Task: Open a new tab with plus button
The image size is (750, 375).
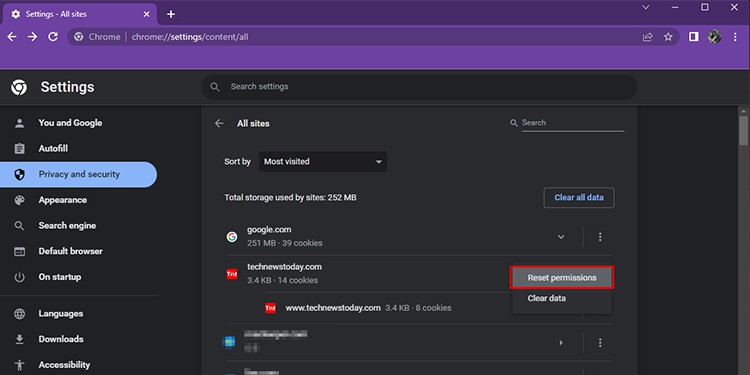Action: click(171, 14)
